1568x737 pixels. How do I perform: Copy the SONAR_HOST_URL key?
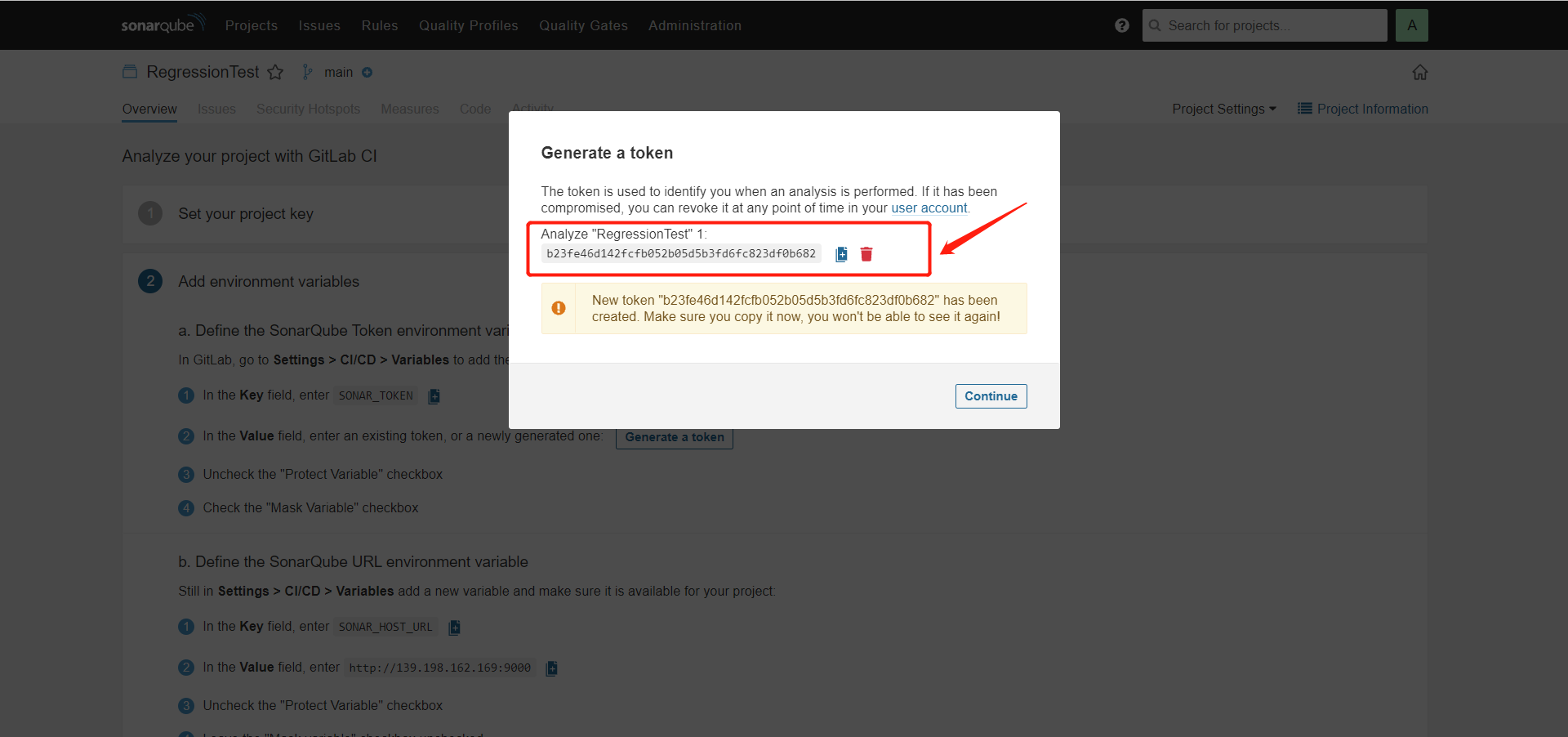point(454,628)
